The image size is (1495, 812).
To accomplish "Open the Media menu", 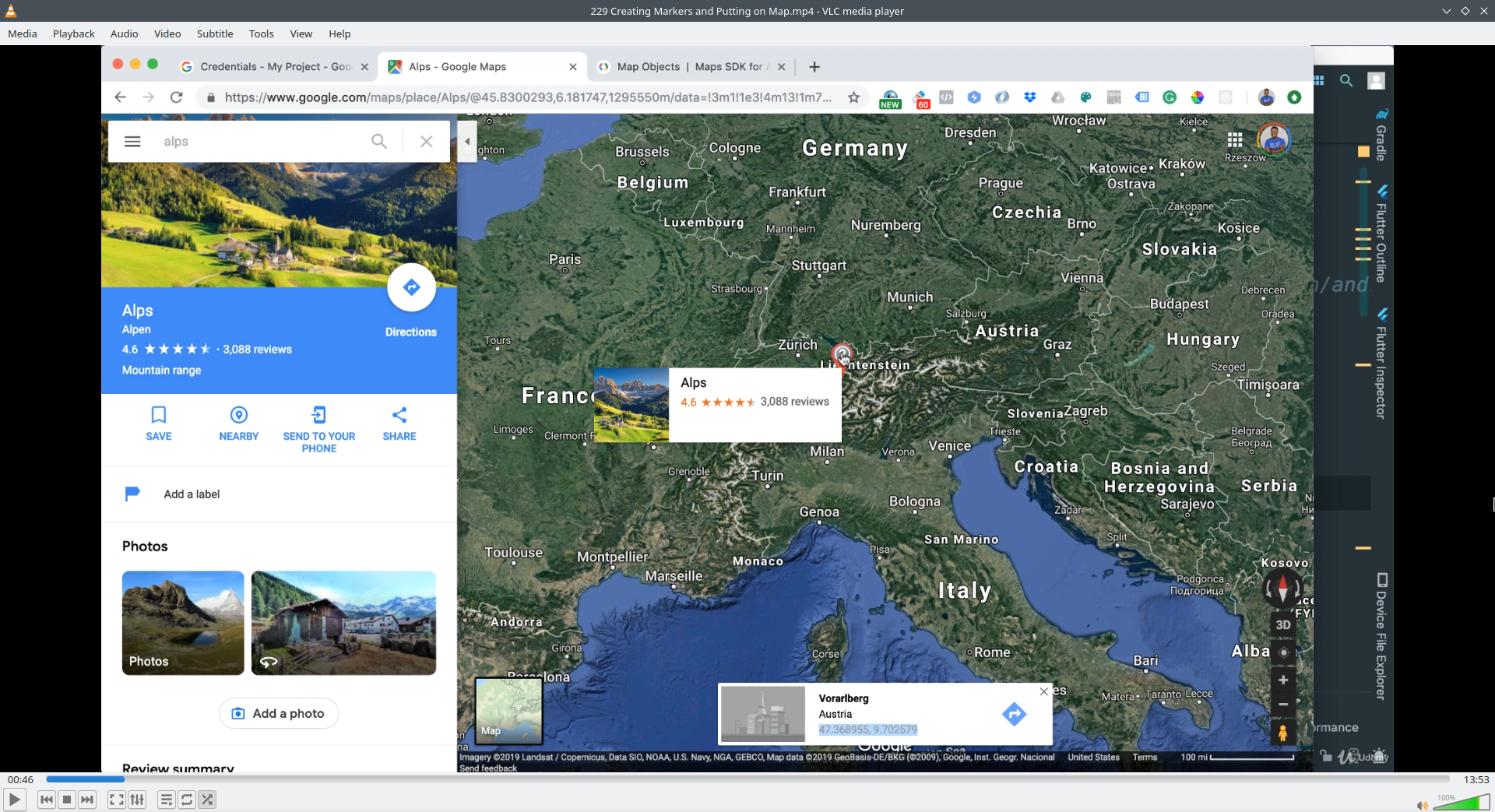I will click(23, 33).
